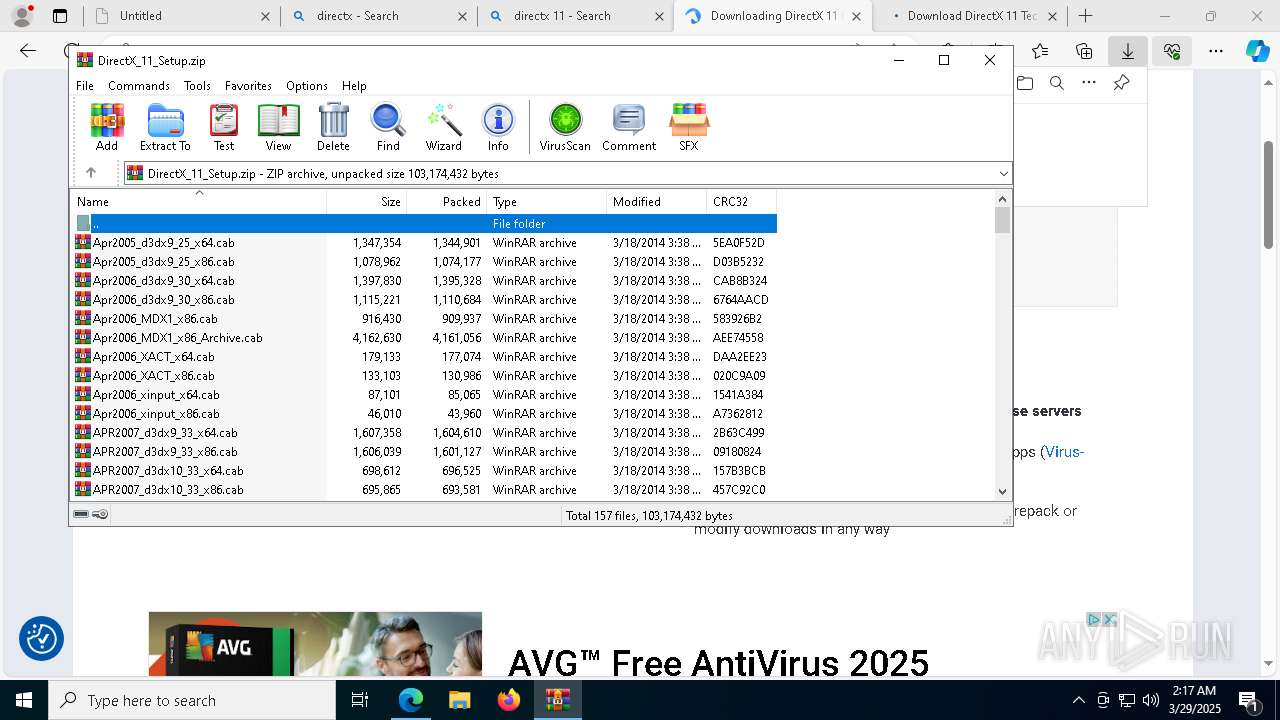1280x720 pixels.
Task: Click the Delete trash can icon
Action: (333, 127)
